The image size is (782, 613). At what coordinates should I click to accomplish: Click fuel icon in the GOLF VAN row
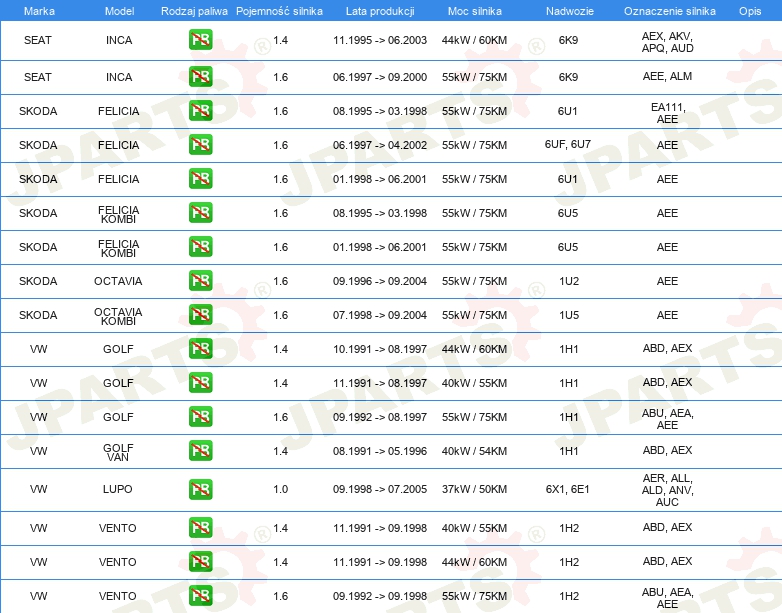point(200,450)
